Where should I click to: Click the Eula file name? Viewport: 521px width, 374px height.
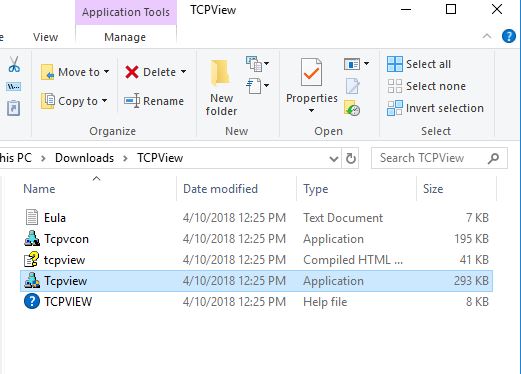55,218
